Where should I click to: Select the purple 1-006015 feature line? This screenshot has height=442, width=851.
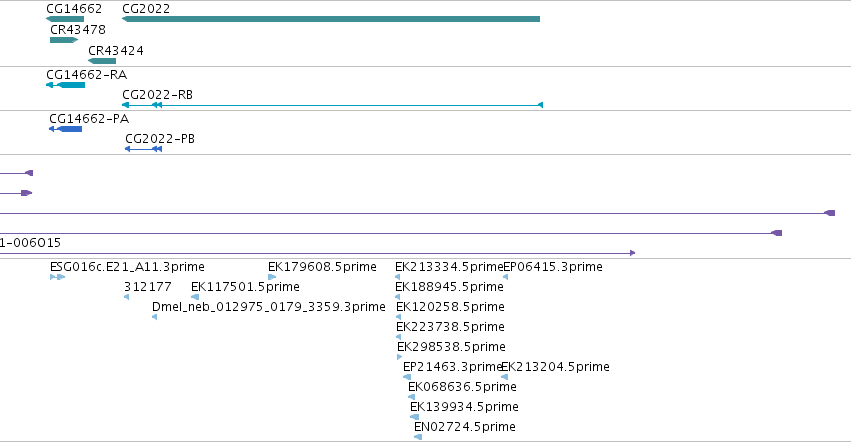click(x=317, y=252)
